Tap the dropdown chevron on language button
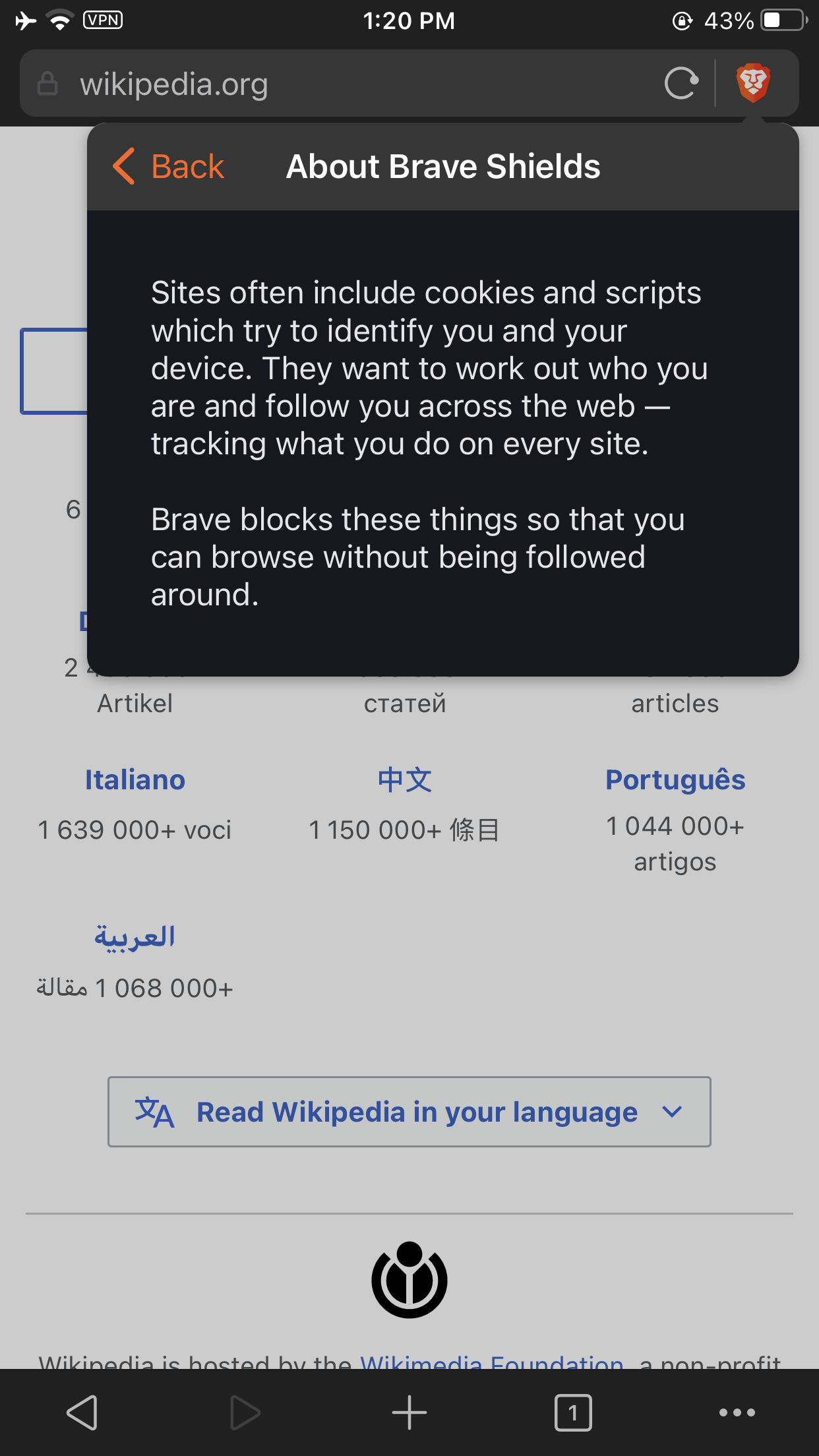819x1456 pixels. point(672,1112)
